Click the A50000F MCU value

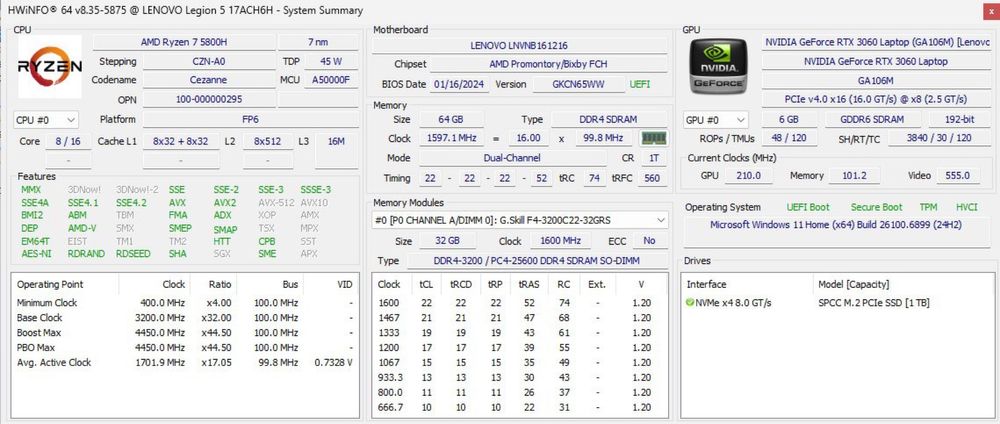click(331, 80)
